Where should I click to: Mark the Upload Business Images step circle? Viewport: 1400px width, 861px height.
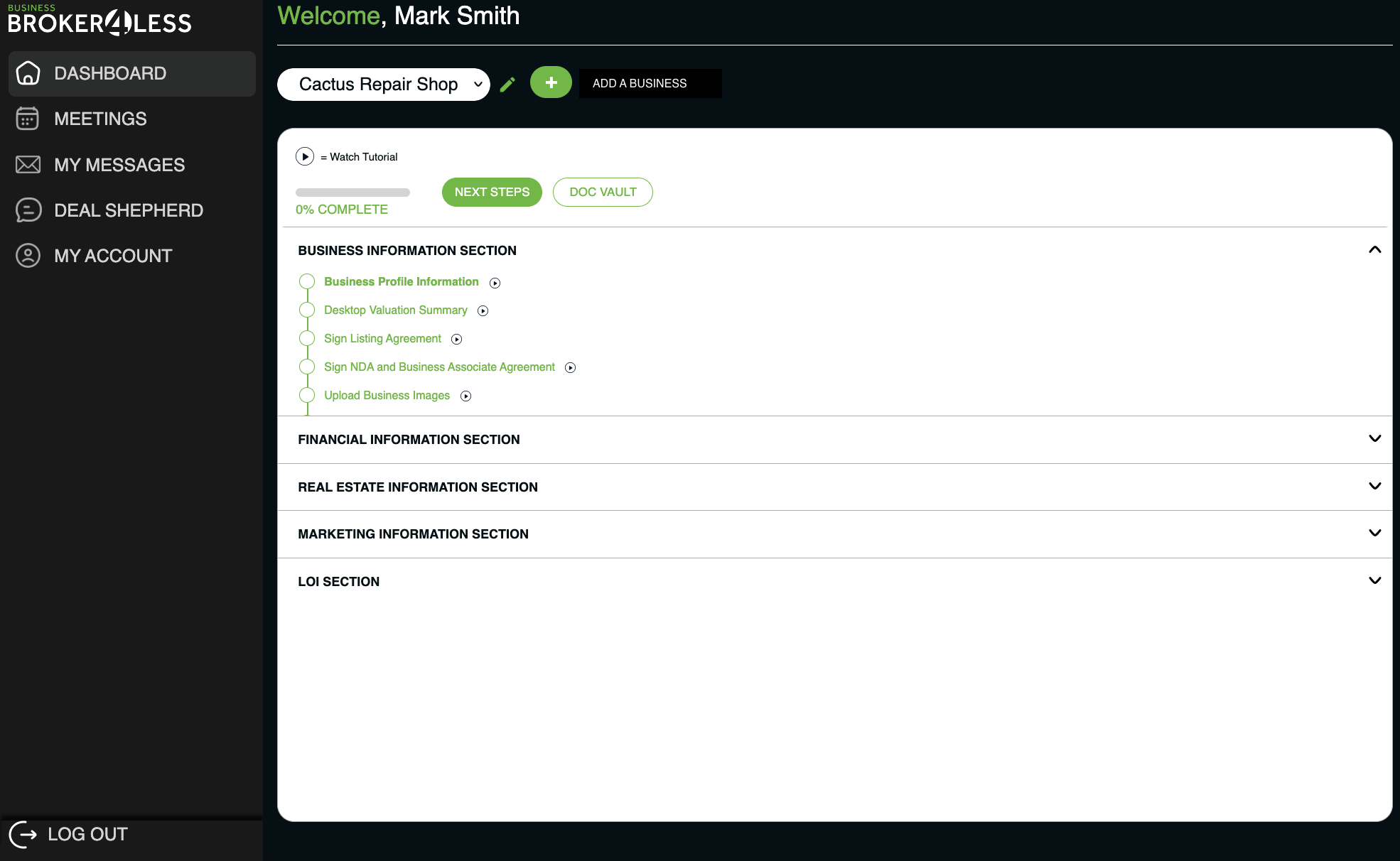coord(306,395)
